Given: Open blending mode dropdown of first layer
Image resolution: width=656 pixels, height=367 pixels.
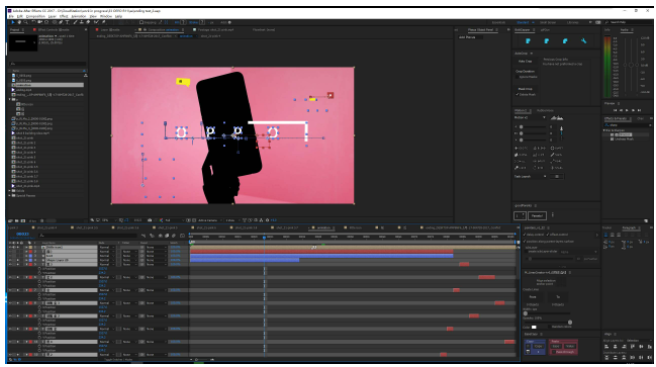Looking at the screenshot, I should pyautogui.click(x=107, y=247).
